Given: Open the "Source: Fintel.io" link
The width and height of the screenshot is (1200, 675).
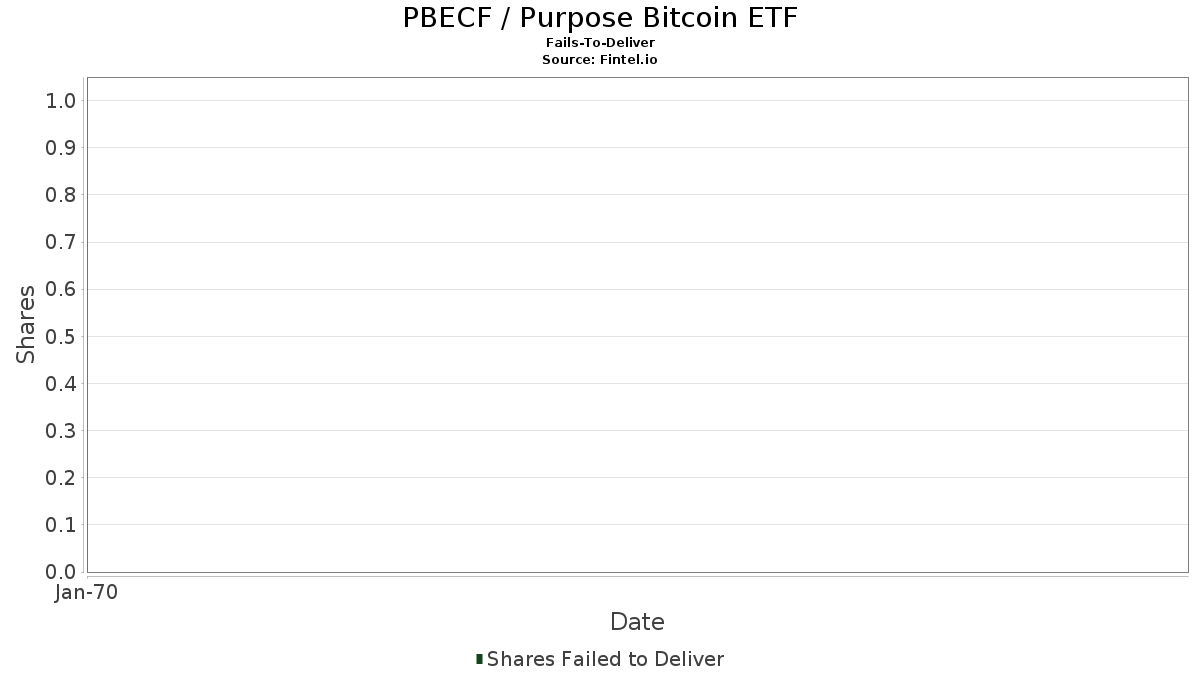Looking at the screenshot, I should point(600,59).
